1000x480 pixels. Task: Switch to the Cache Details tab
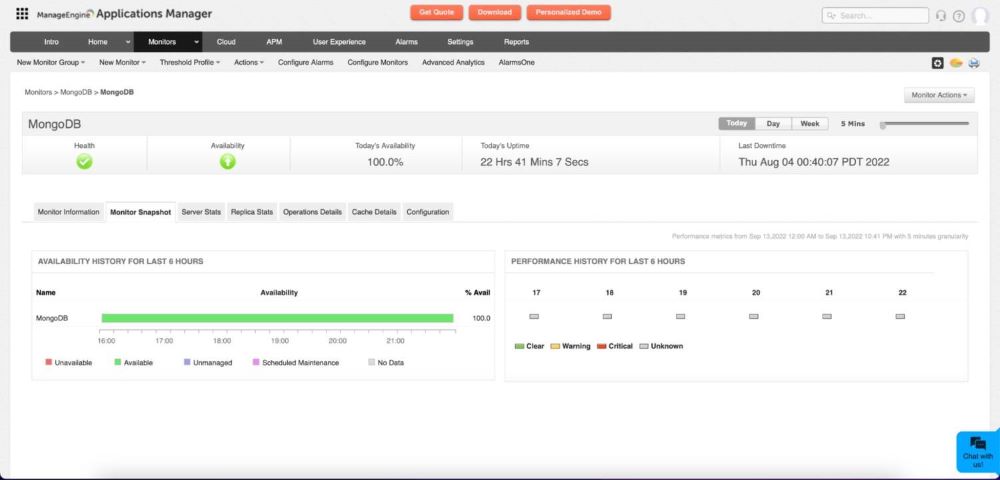[x=374, y=212]
